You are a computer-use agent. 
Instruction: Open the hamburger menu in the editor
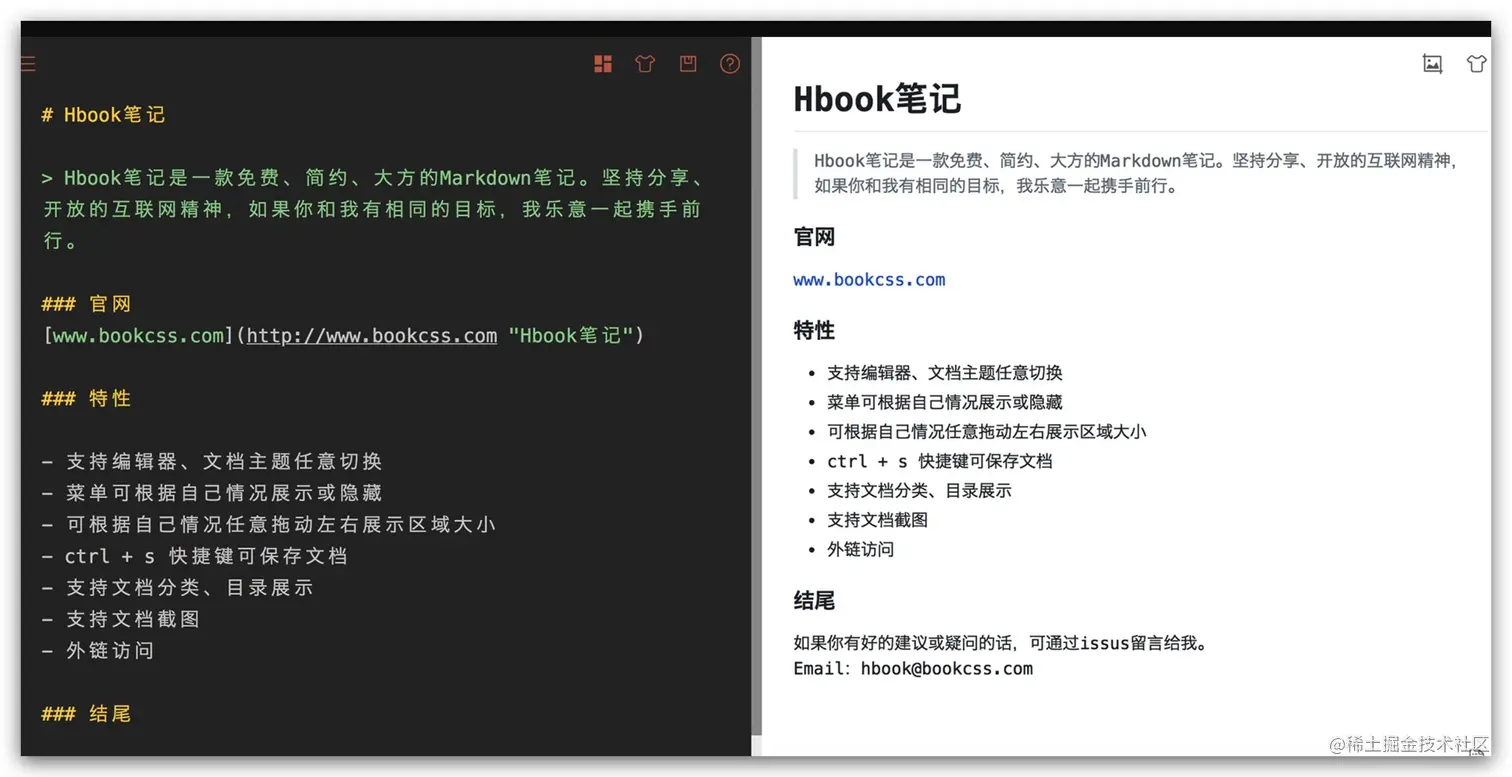pos(28,64)
